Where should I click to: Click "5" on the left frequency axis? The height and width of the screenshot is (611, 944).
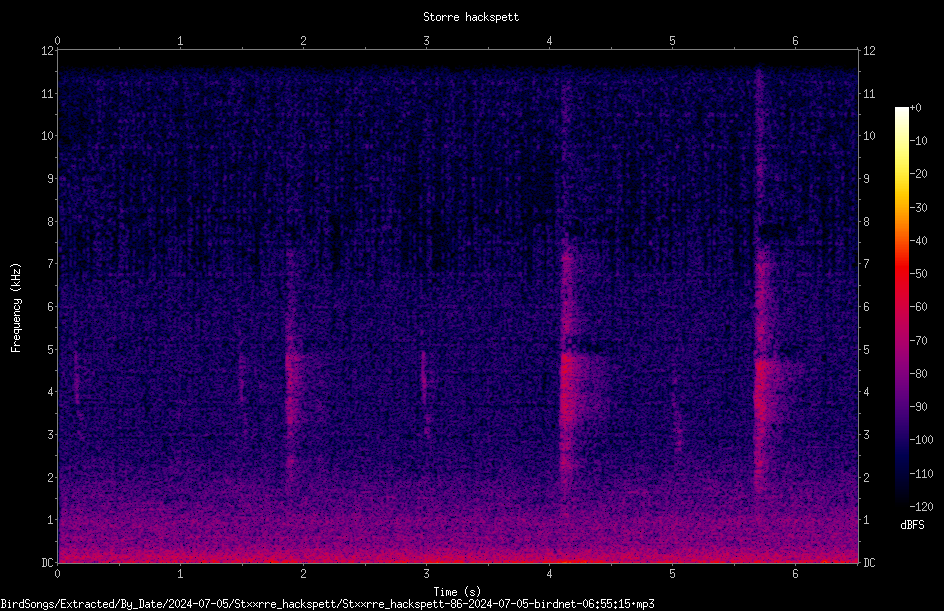[x=51, y=350]
